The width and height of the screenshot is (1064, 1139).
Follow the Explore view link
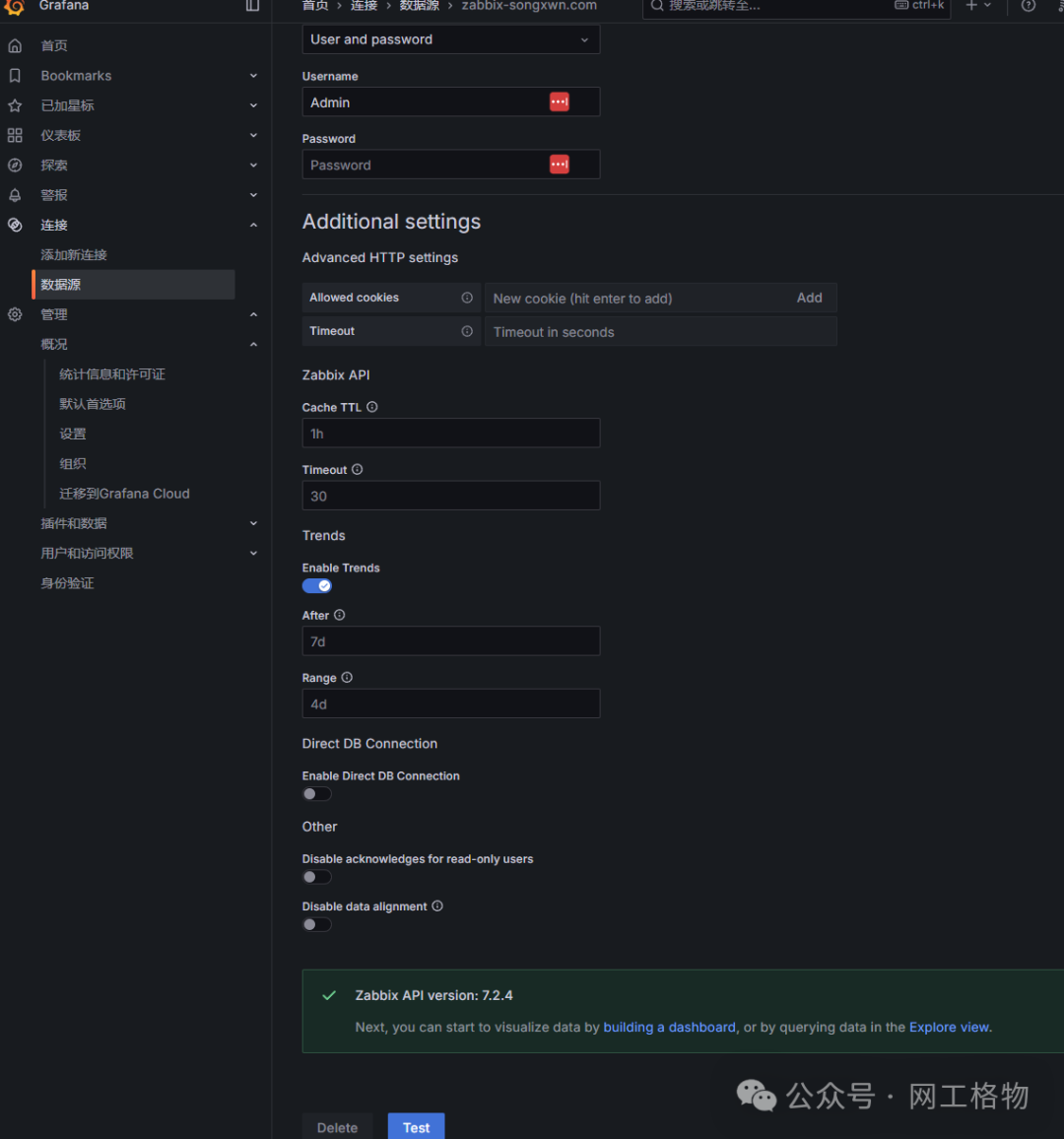coord(949,1027)
